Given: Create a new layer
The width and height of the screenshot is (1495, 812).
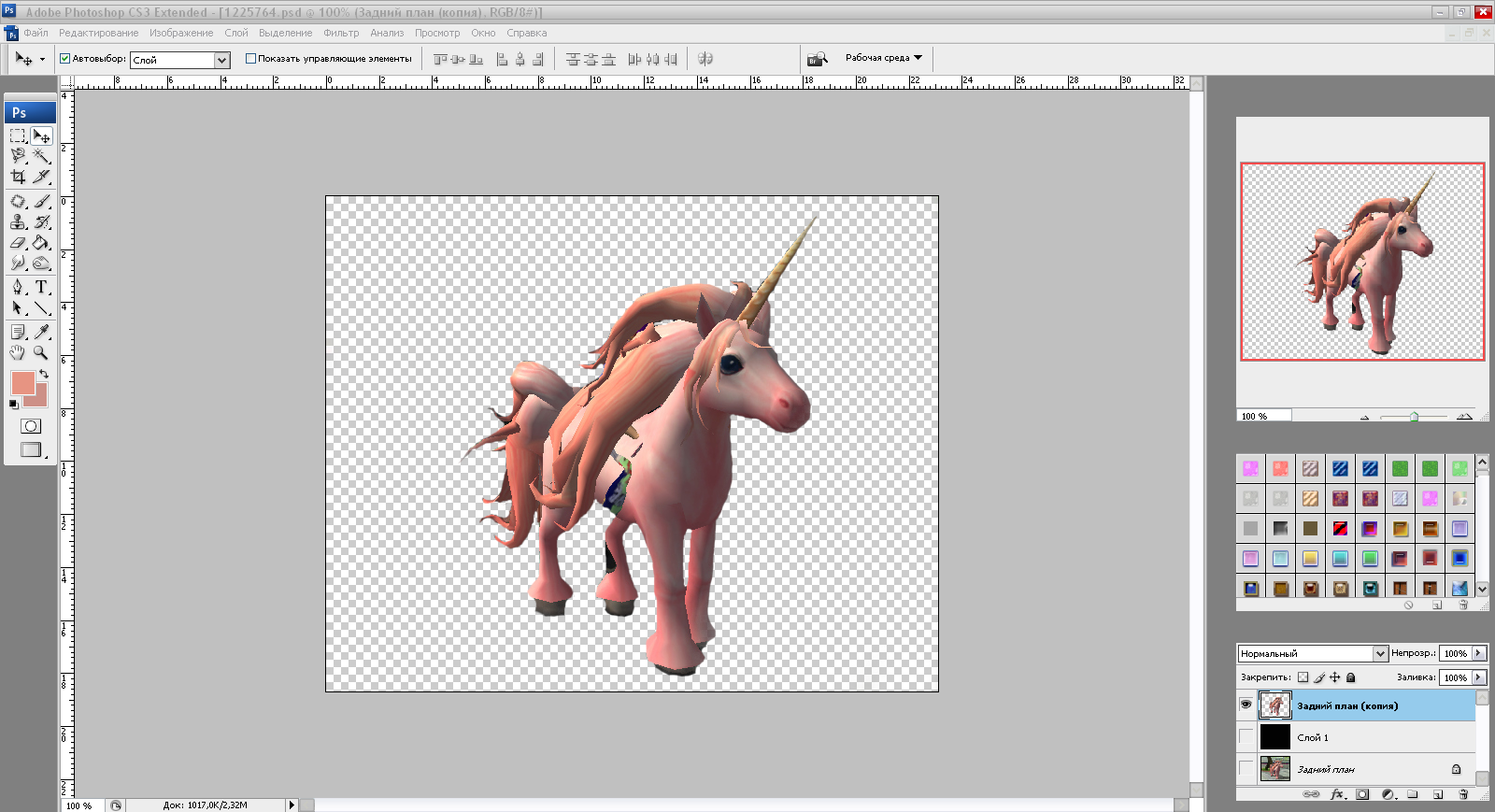Looking at the screenshot, I should [1438, 794].
